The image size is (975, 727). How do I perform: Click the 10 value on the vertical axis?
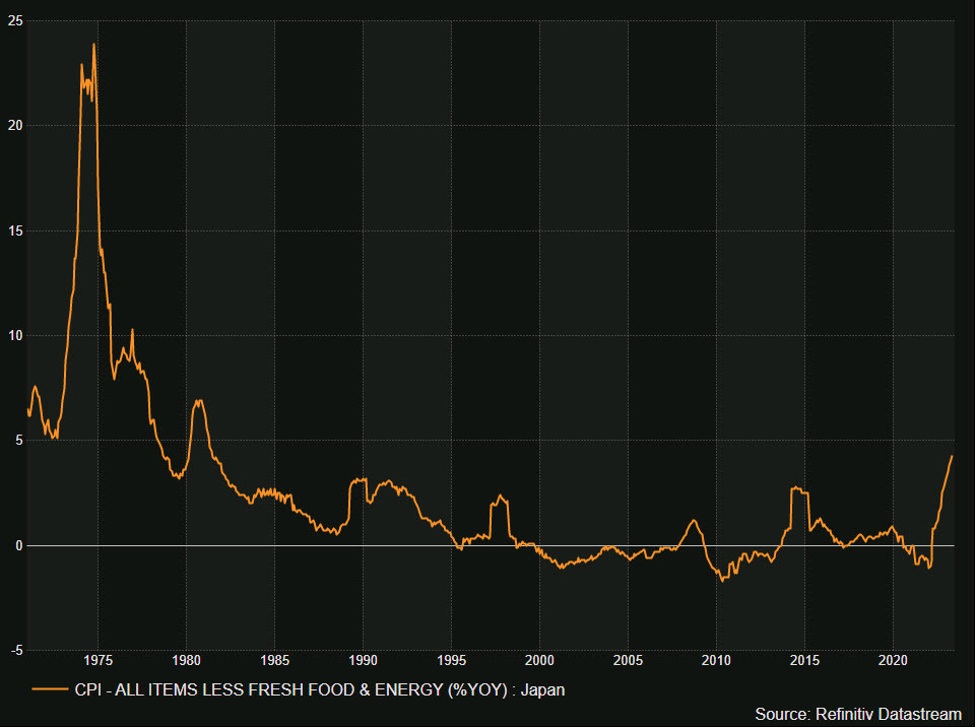point(15,336)
